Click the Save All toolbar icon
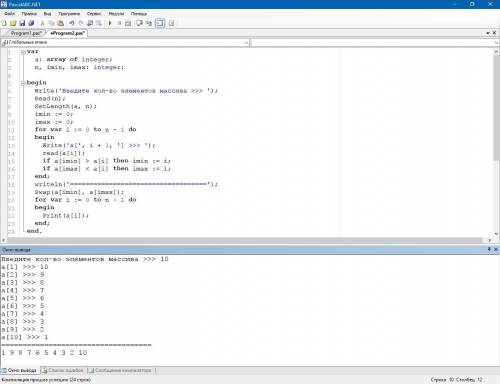This screenshot has width=500, height=384. 31,23
